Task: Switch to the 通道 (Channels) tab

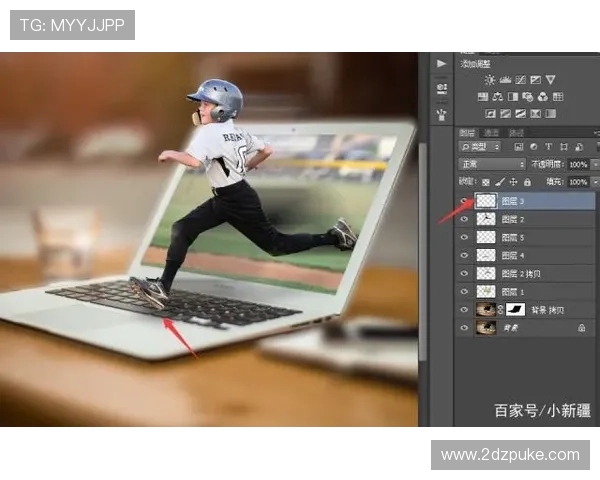Action: pos(491,132)
